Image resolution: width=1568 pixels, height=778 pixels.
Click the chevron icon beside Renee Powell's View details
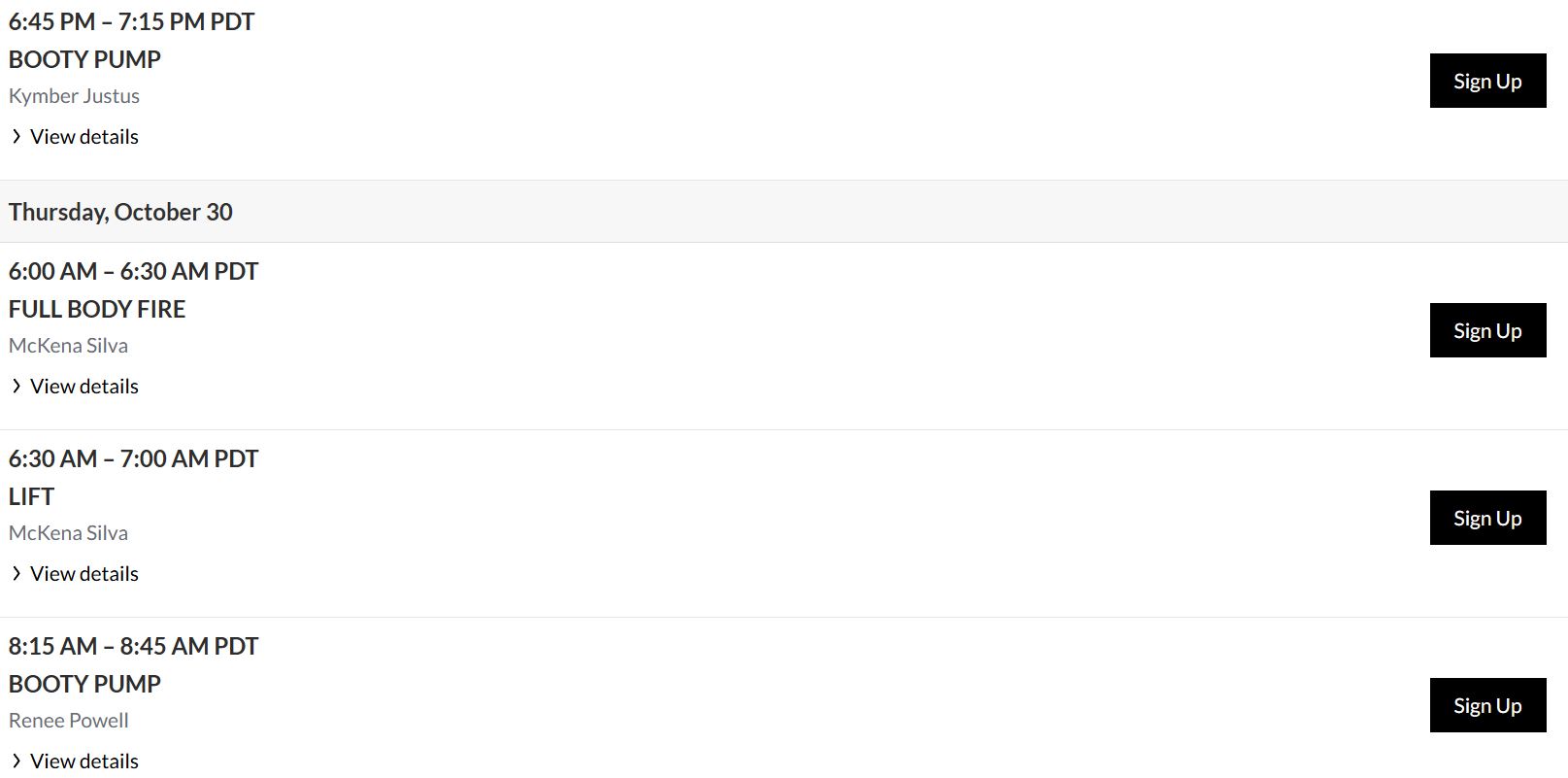17,761
